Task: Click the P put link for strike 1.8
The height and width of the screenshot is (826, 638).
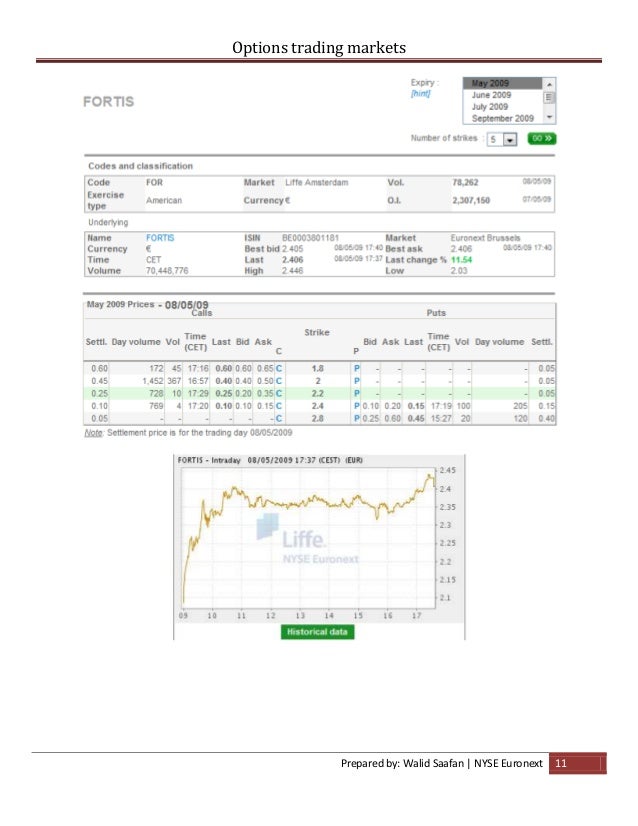Action: tap(357, 369)
